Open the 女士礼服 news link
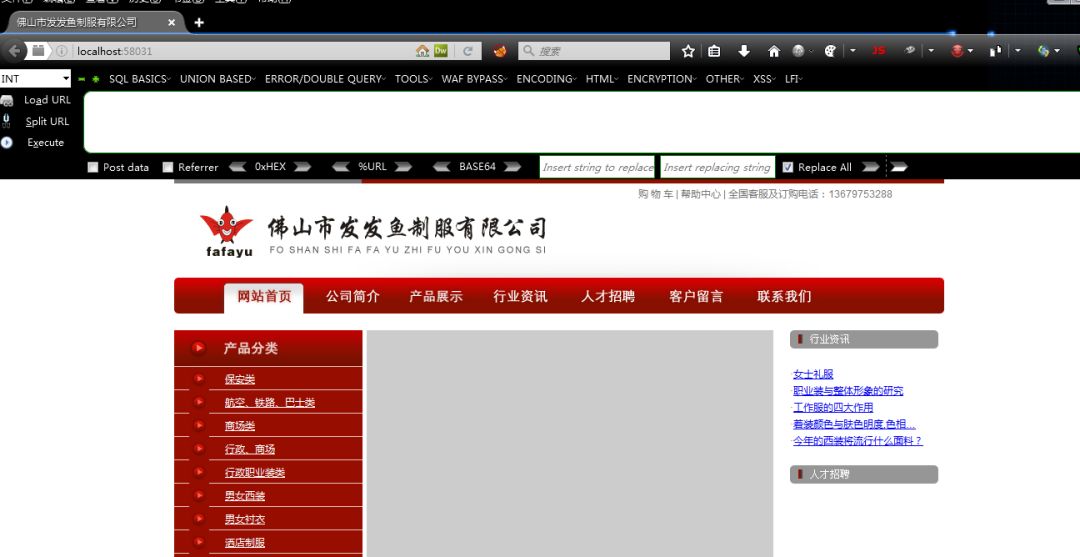 813,375
